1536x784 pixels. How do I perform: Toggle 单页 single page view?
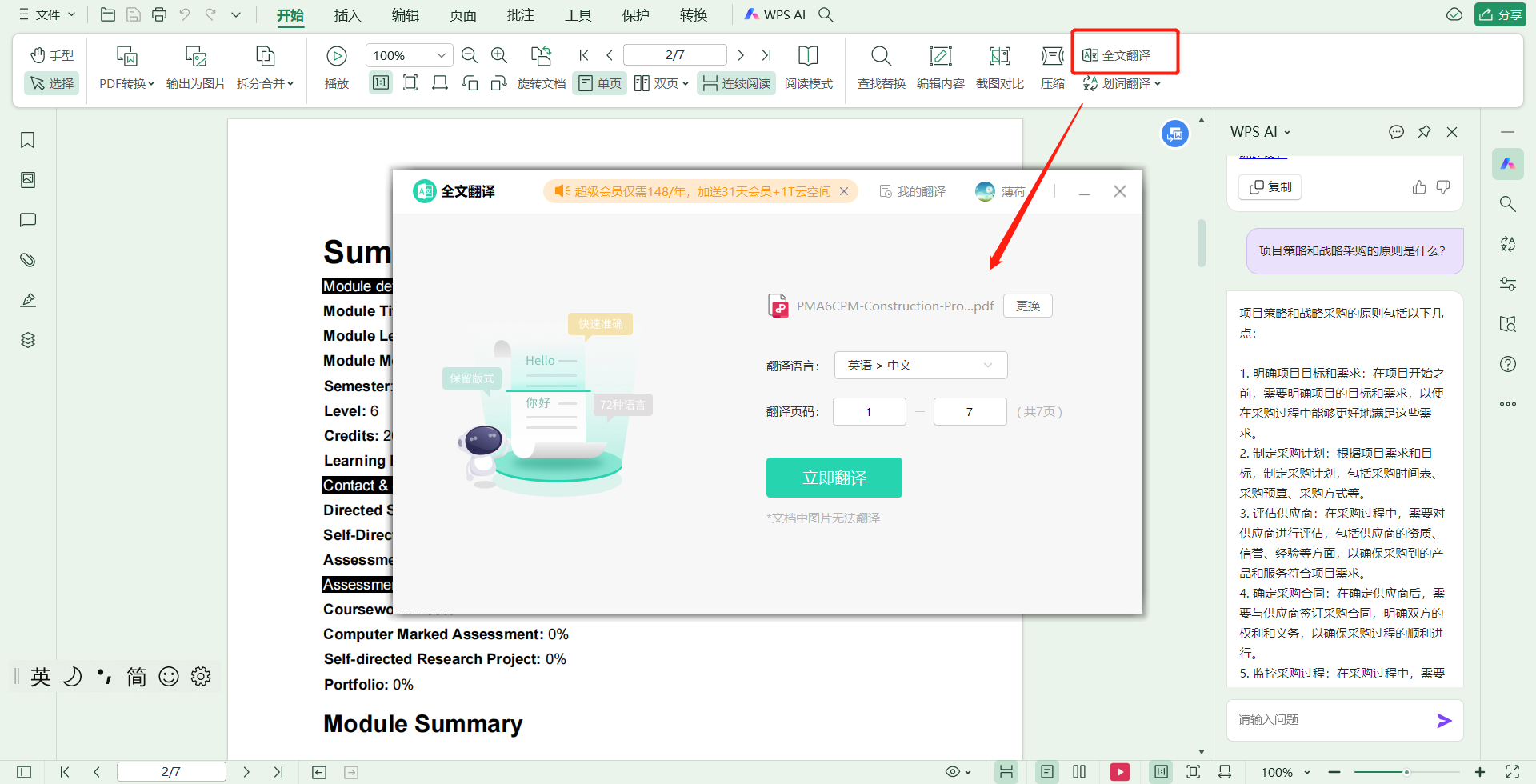(600, 83)
